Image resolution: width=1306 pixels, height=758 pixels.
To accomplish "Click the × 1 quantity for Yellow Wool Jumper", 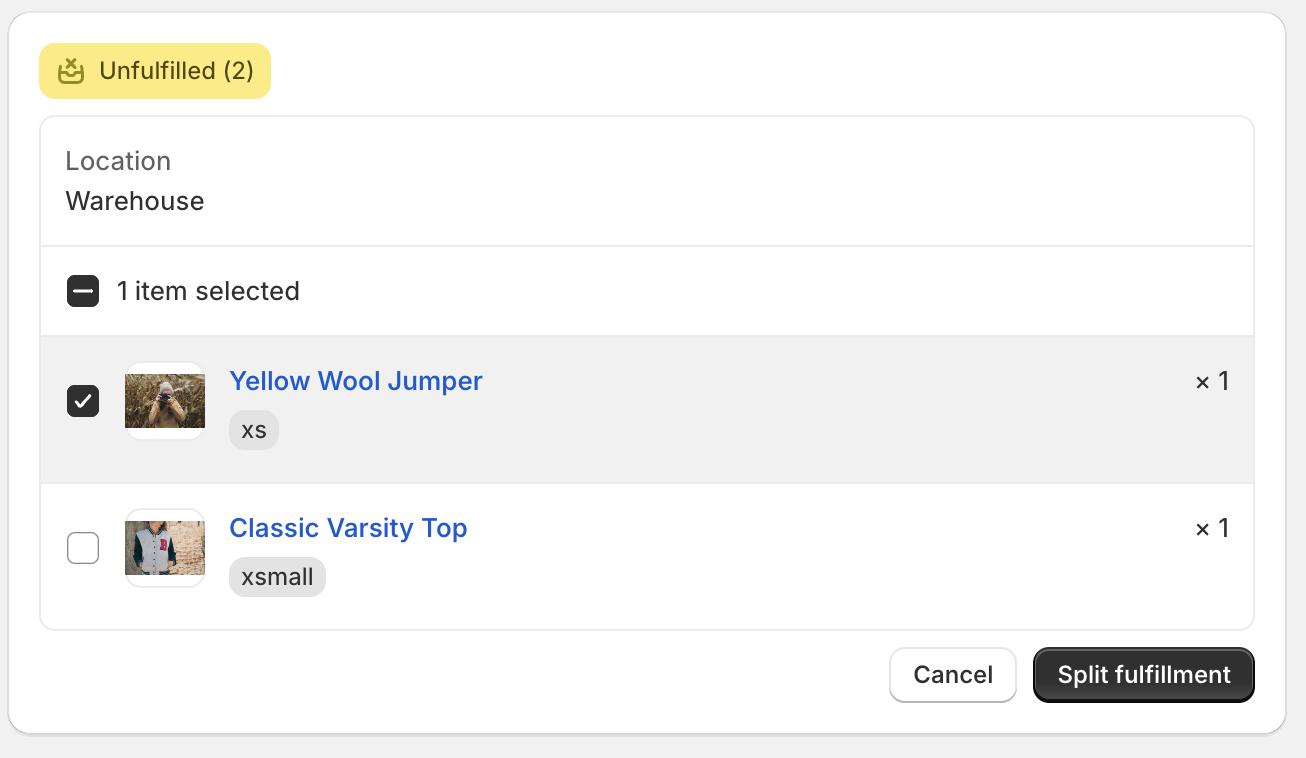I will coord(1212,382).
